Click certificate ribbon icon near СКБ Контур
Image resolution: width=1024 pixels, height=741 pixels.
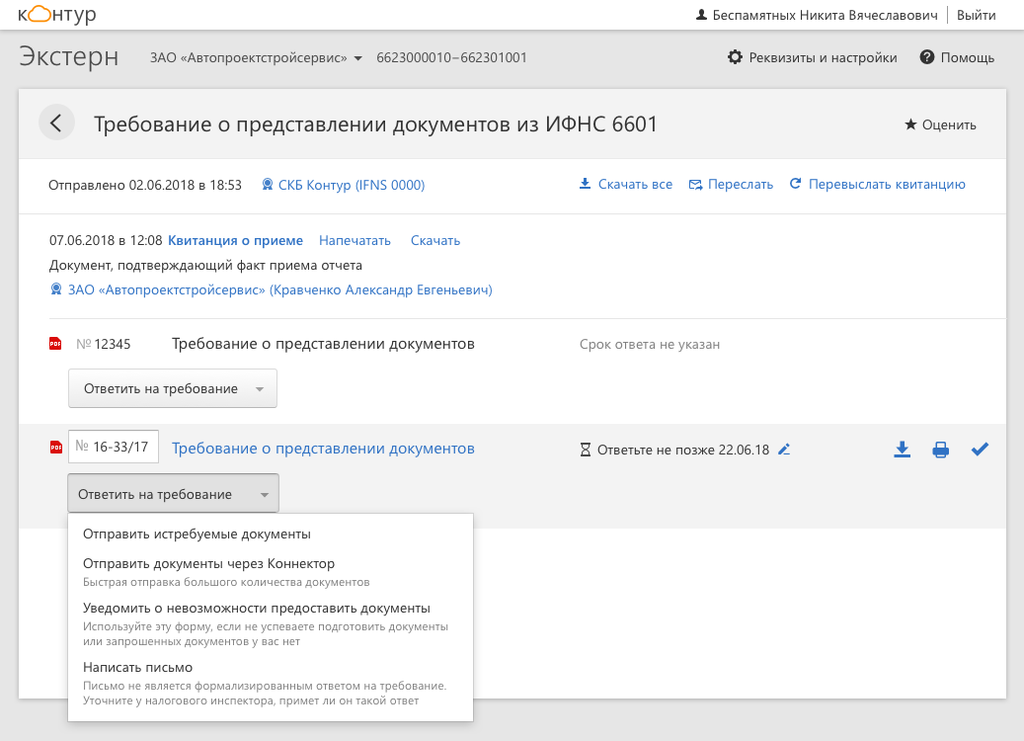tap(267, 184)
